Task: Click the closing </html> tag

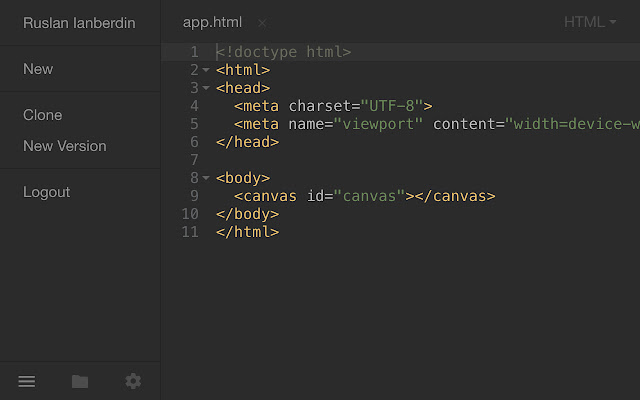Action: click(247, 232)
